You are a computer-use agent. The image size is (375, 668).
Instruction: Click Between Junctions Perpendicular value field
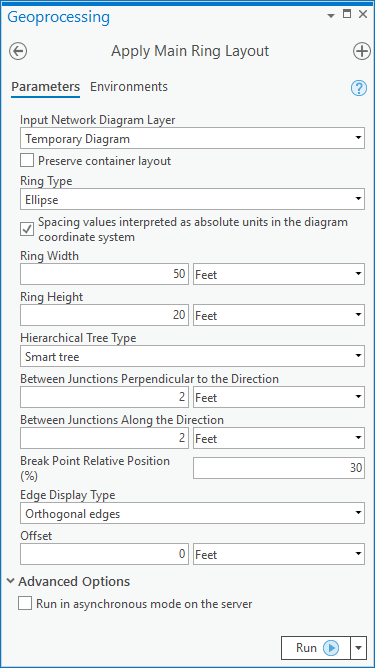point(104,397)
